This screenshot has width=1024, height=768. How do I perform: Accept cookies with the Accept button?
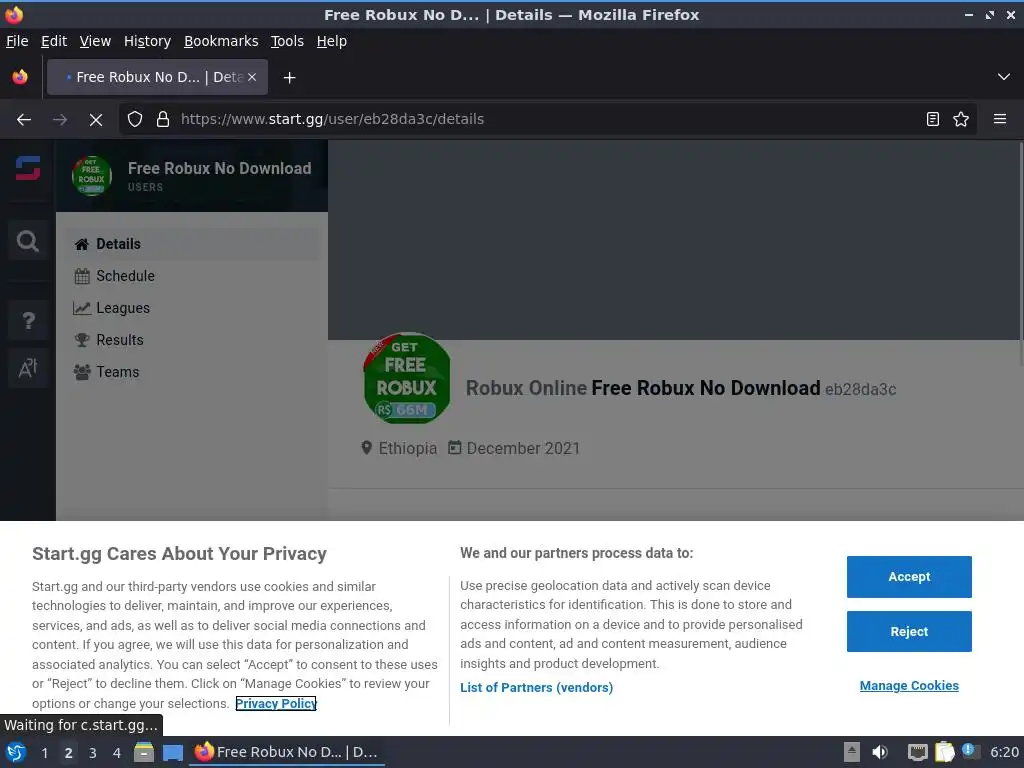[x=909, y=577]
